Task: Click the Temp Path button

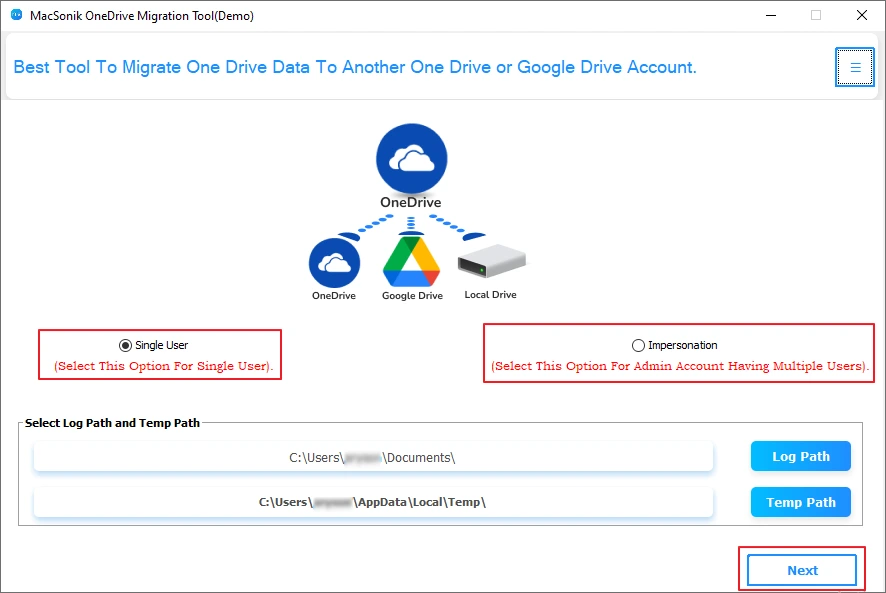Action: (800, 502)
